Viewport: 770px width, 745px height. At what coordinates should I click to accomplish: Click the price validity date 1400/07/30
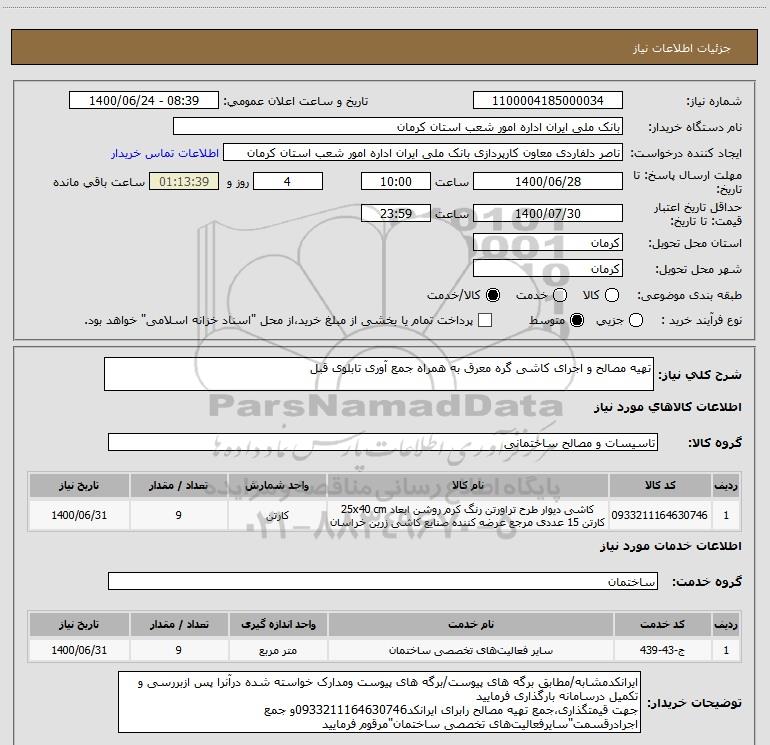click(x=548, y=213)
